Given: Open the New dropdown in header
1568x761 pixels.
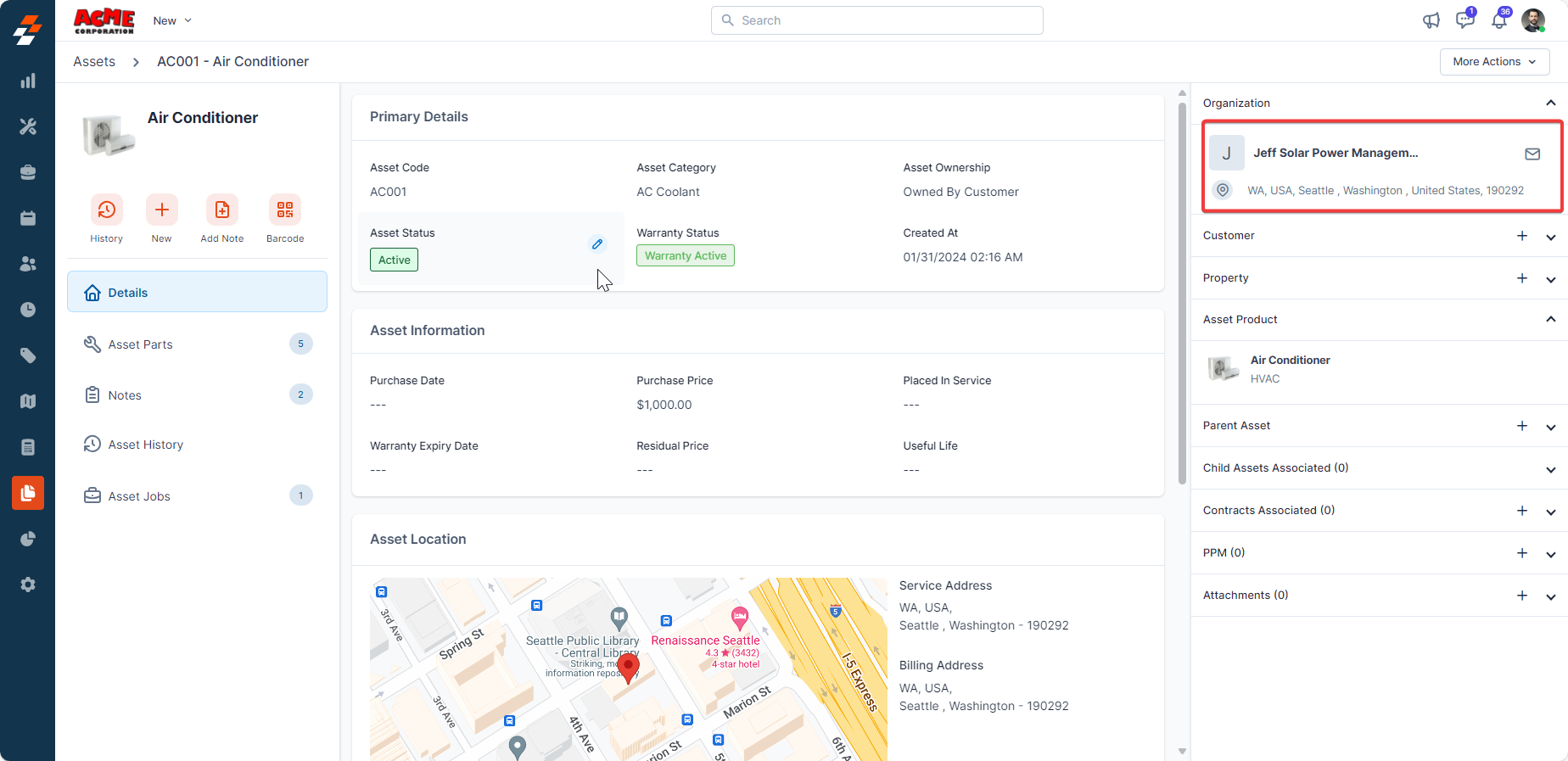Looking at the screenshot, I should [x=172, y=20].
